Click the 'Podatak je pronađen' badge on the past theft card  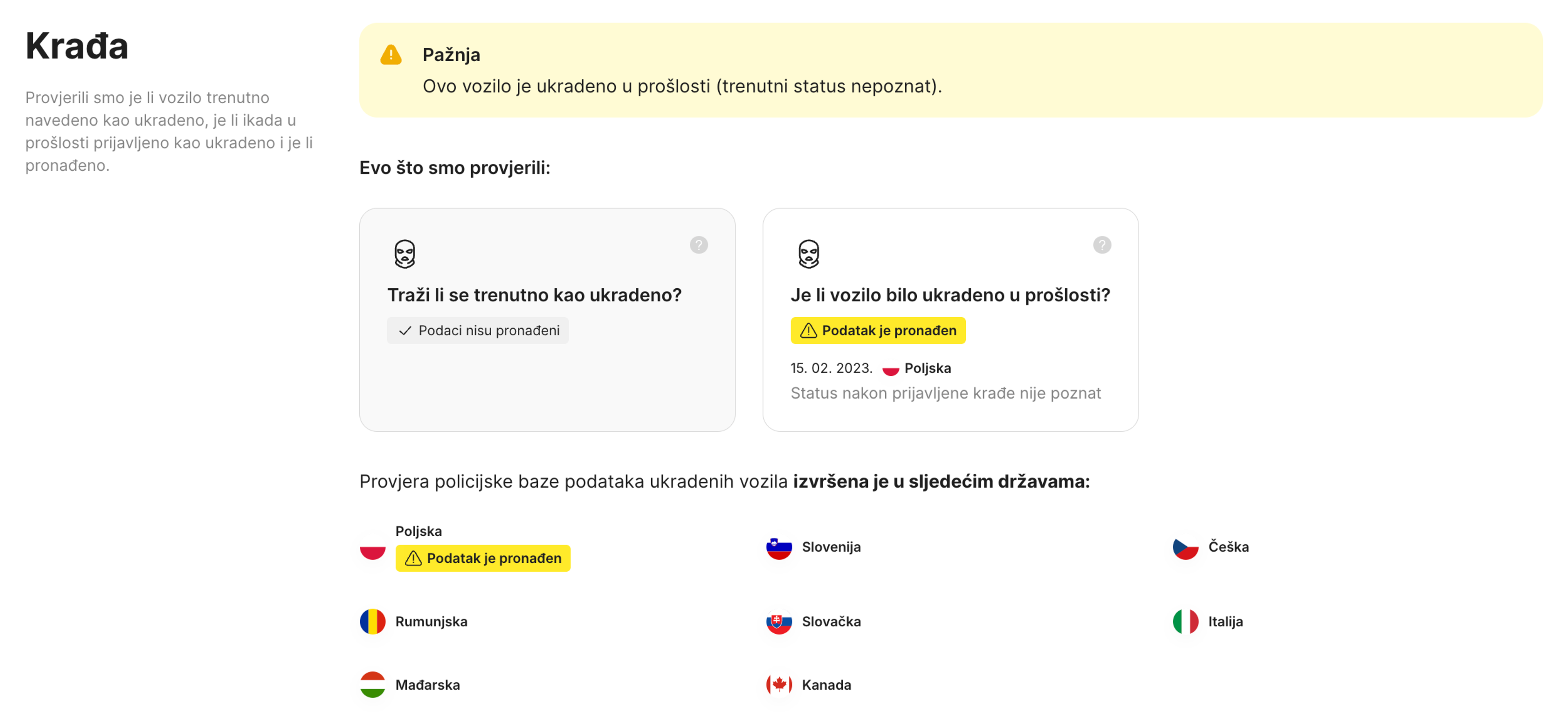tap(877, 331)
